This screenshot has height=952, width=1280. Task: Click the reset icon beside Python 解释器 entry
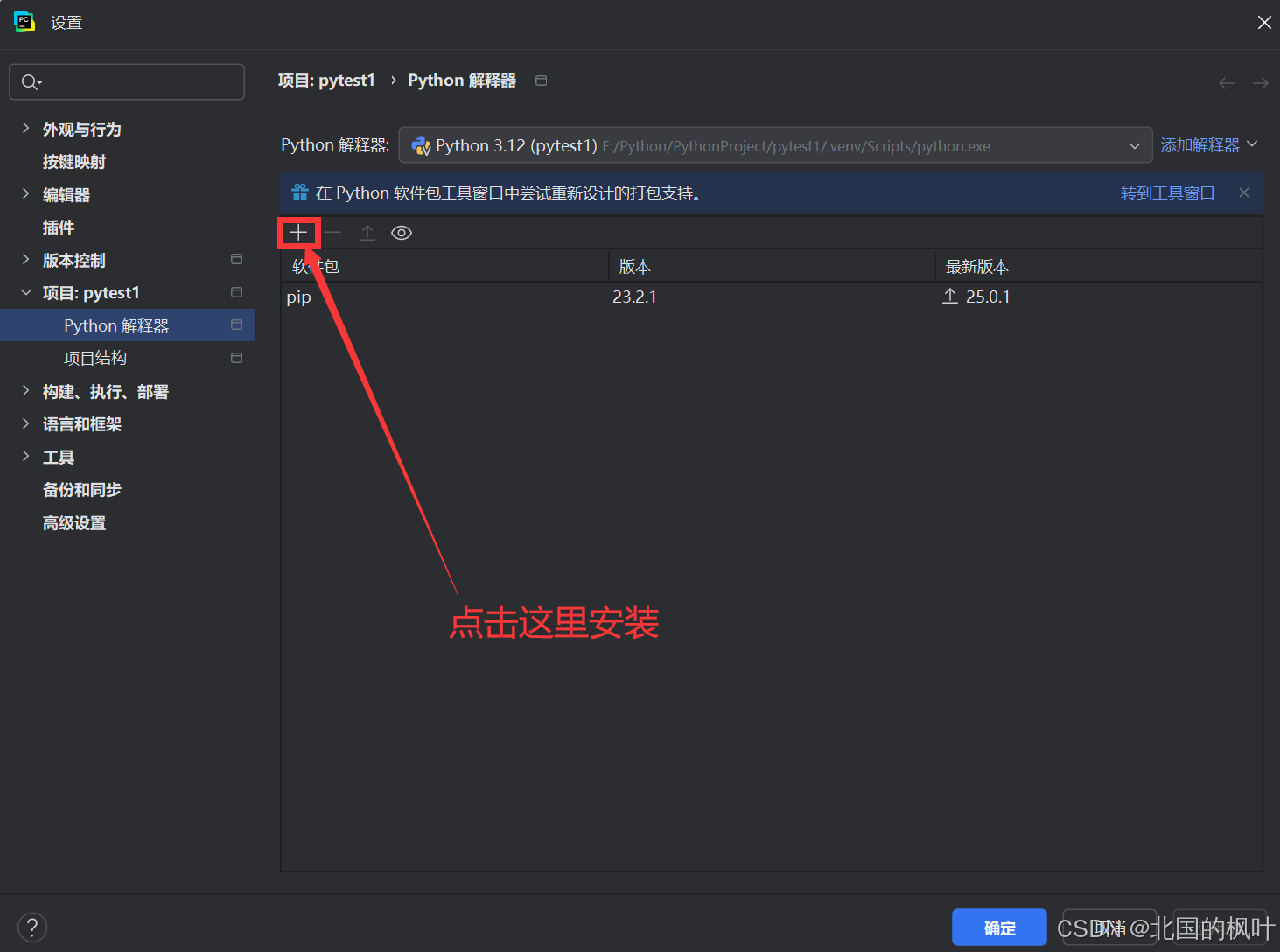tap(236, 325)
